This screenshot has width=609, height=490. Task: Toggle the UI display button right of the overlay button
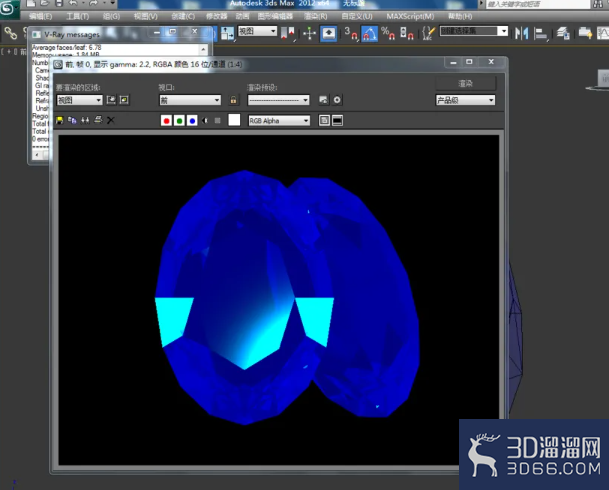pyautogui.click(x=338, y=120)
